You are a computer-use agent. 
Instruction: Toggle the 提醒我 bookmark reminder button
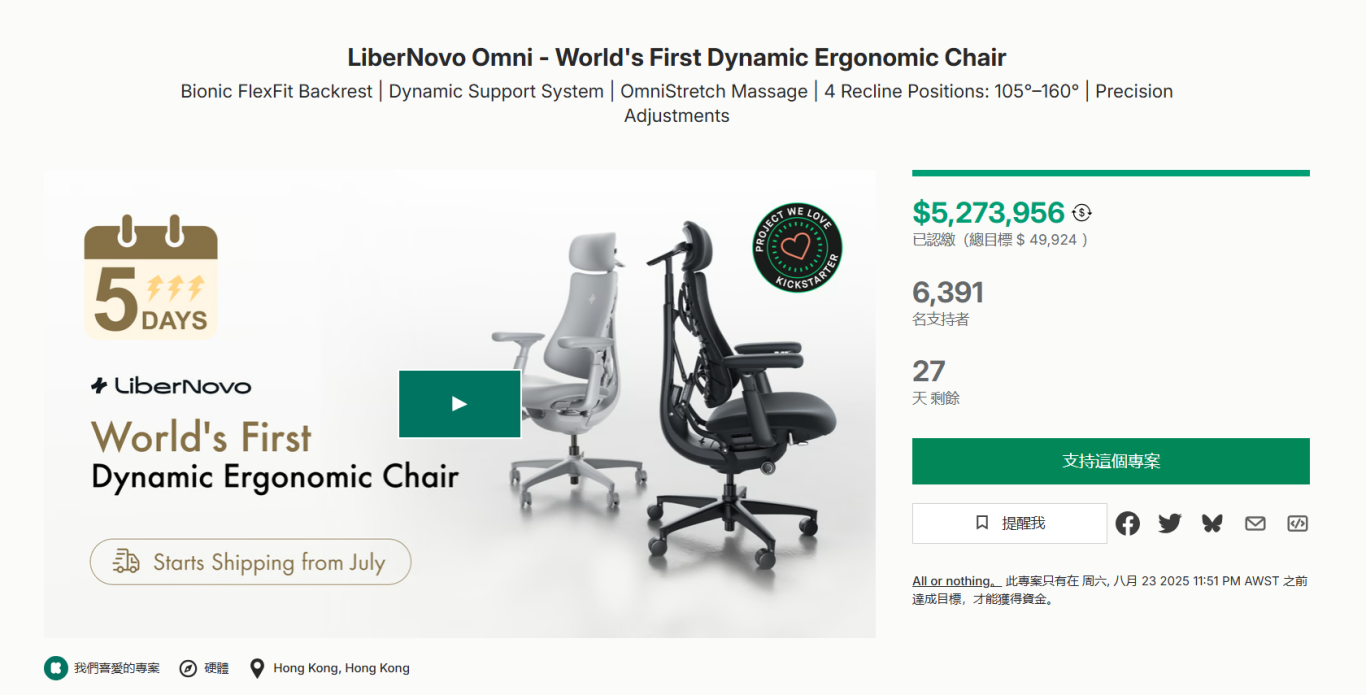[x=1009, y=523]
